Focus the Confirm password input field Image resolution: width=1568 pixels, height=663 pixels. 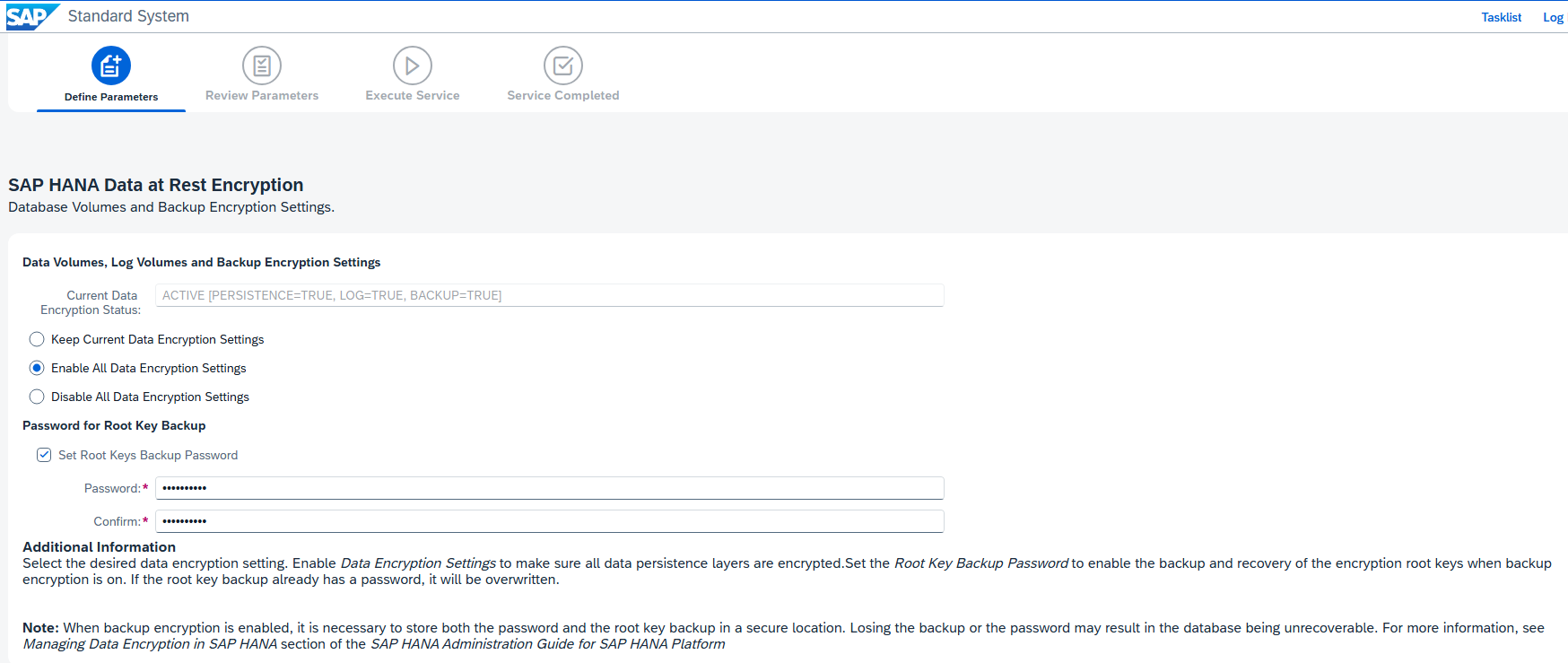tap(550, 521)
